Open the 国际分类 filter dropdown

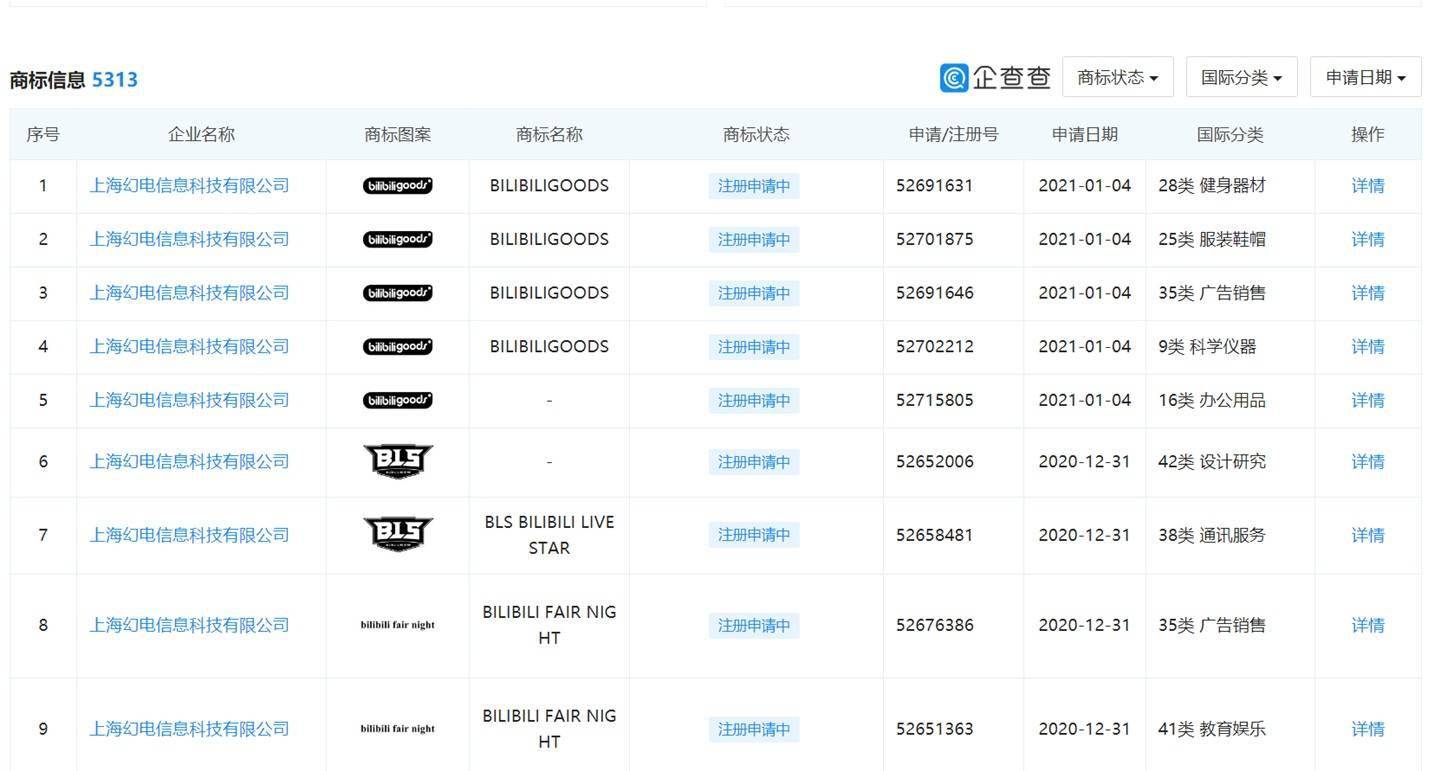(1241, 77)
